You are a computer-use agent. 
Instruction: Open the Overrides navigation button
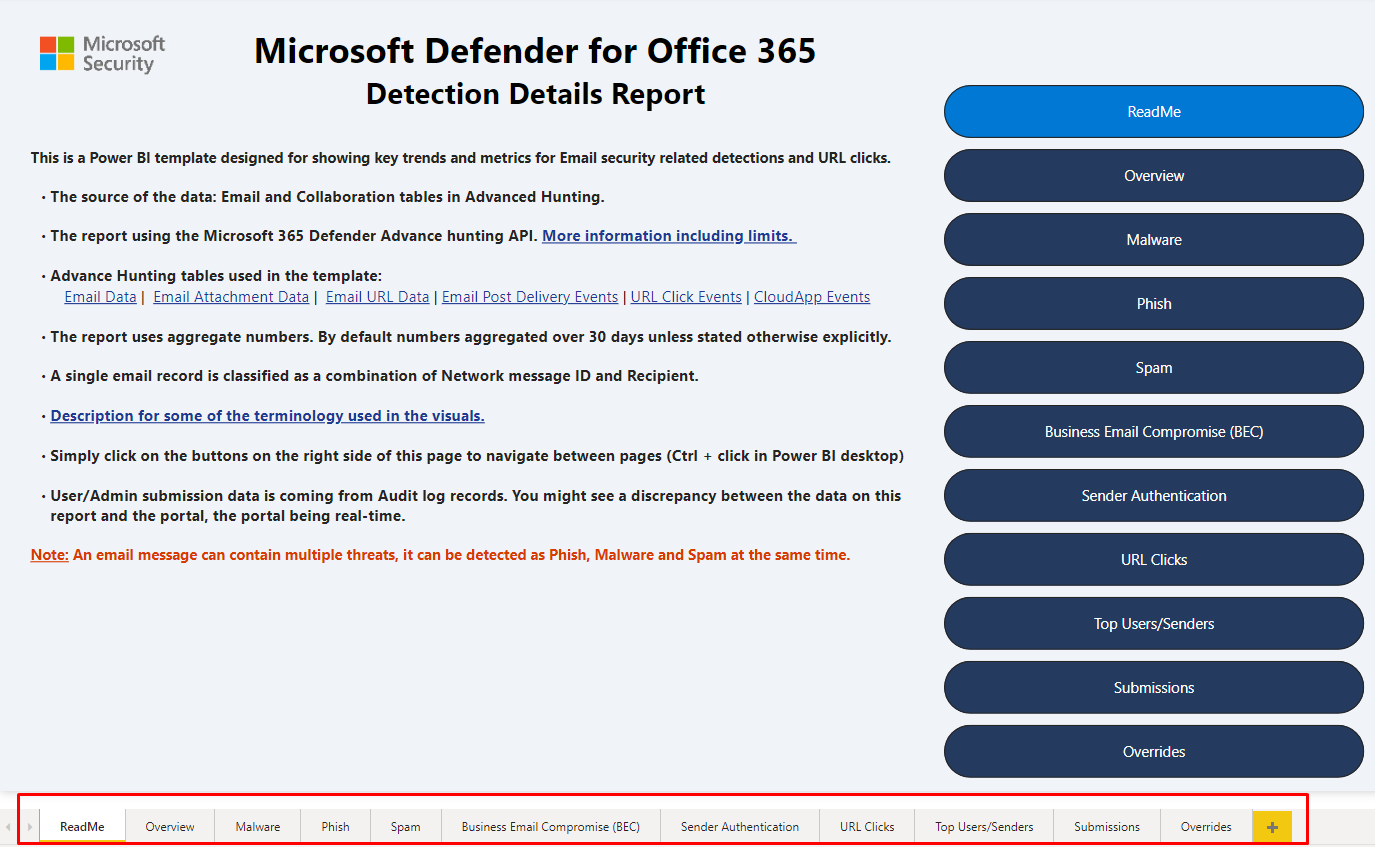pos(1153,752)
